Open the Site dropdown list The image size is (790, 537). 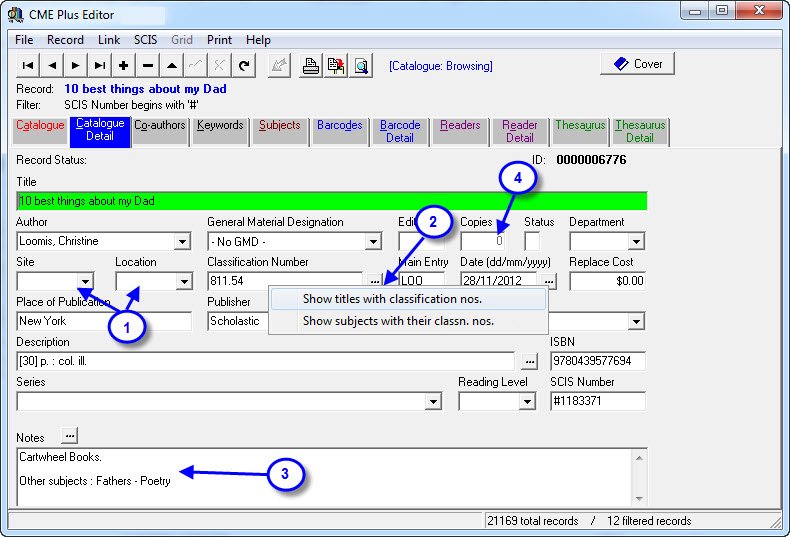[86, 281]
